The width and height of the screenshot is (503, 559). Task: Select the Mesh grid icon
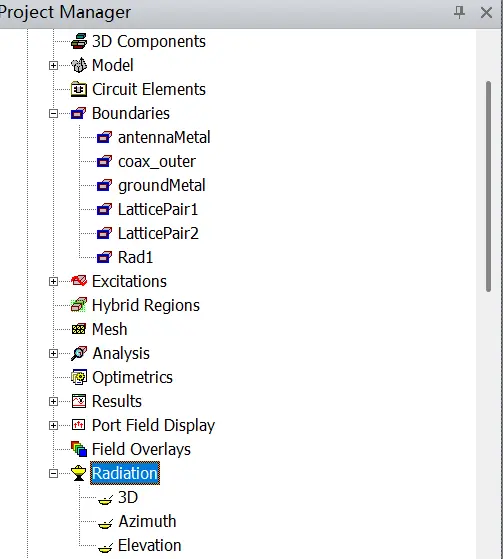pos(79,329)
